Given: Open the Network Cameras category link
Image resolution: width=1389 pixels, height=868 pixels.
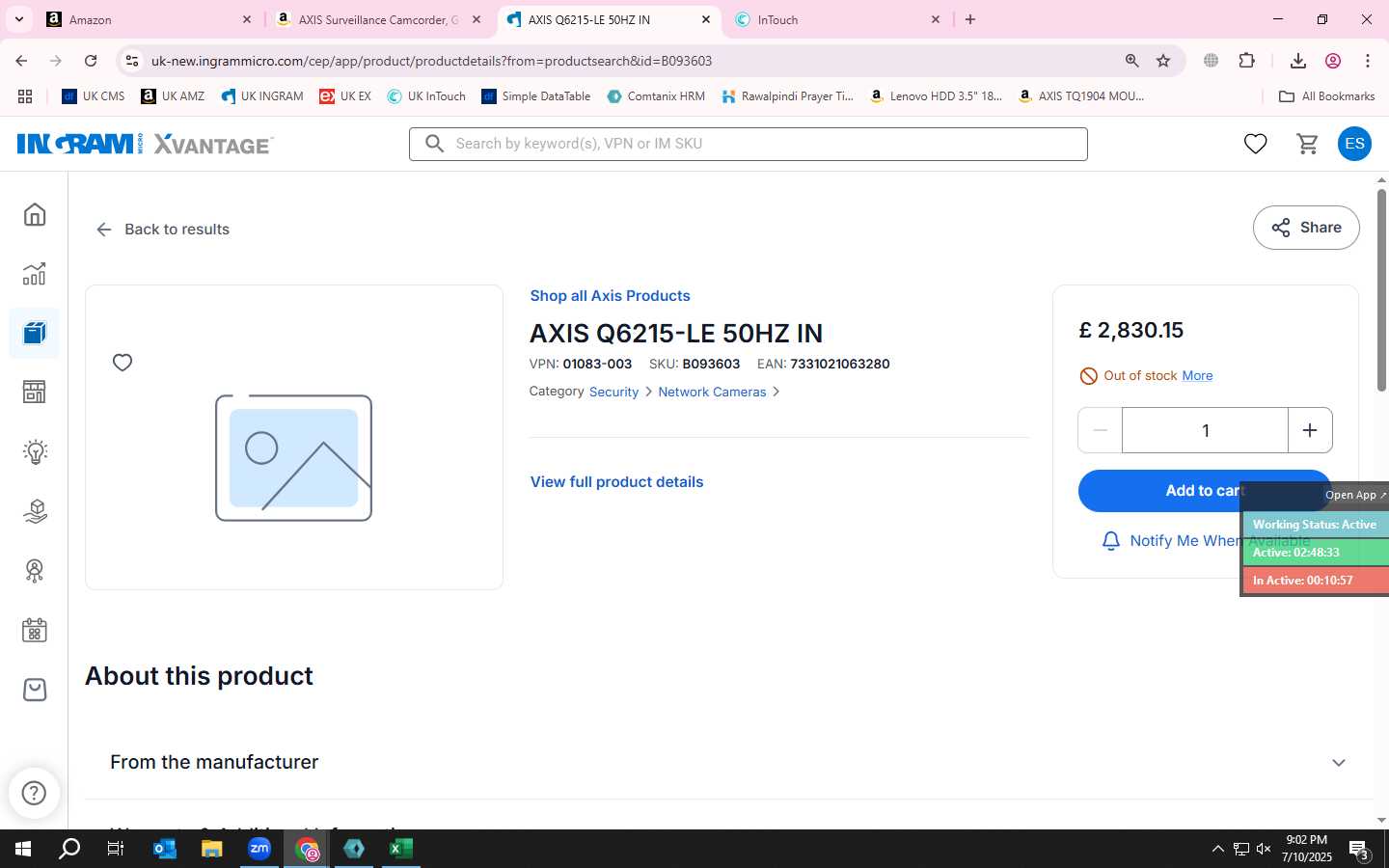Looking at the screenshot, I should (712, 392).
